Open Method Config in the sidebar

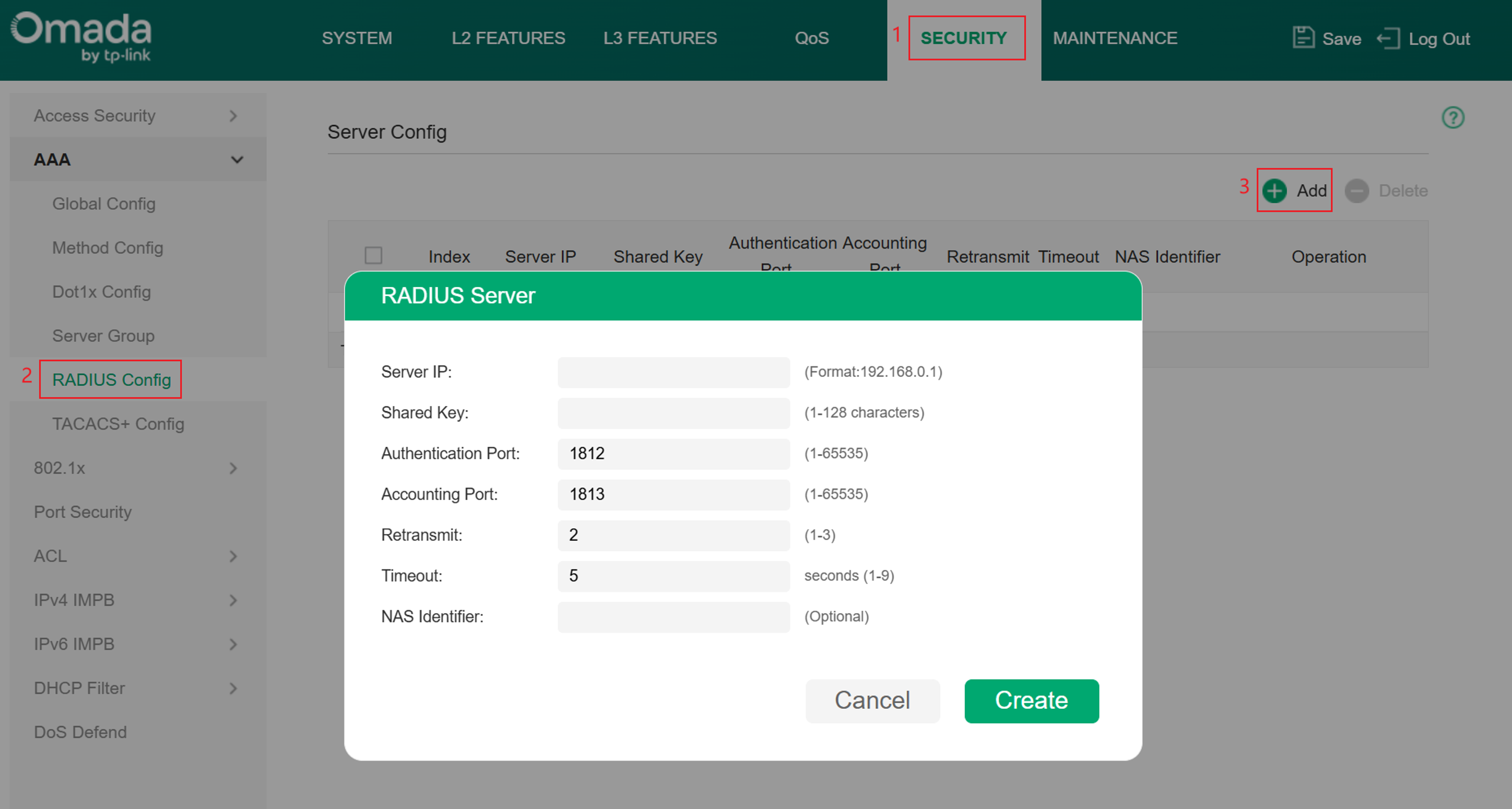coord(108,247)
